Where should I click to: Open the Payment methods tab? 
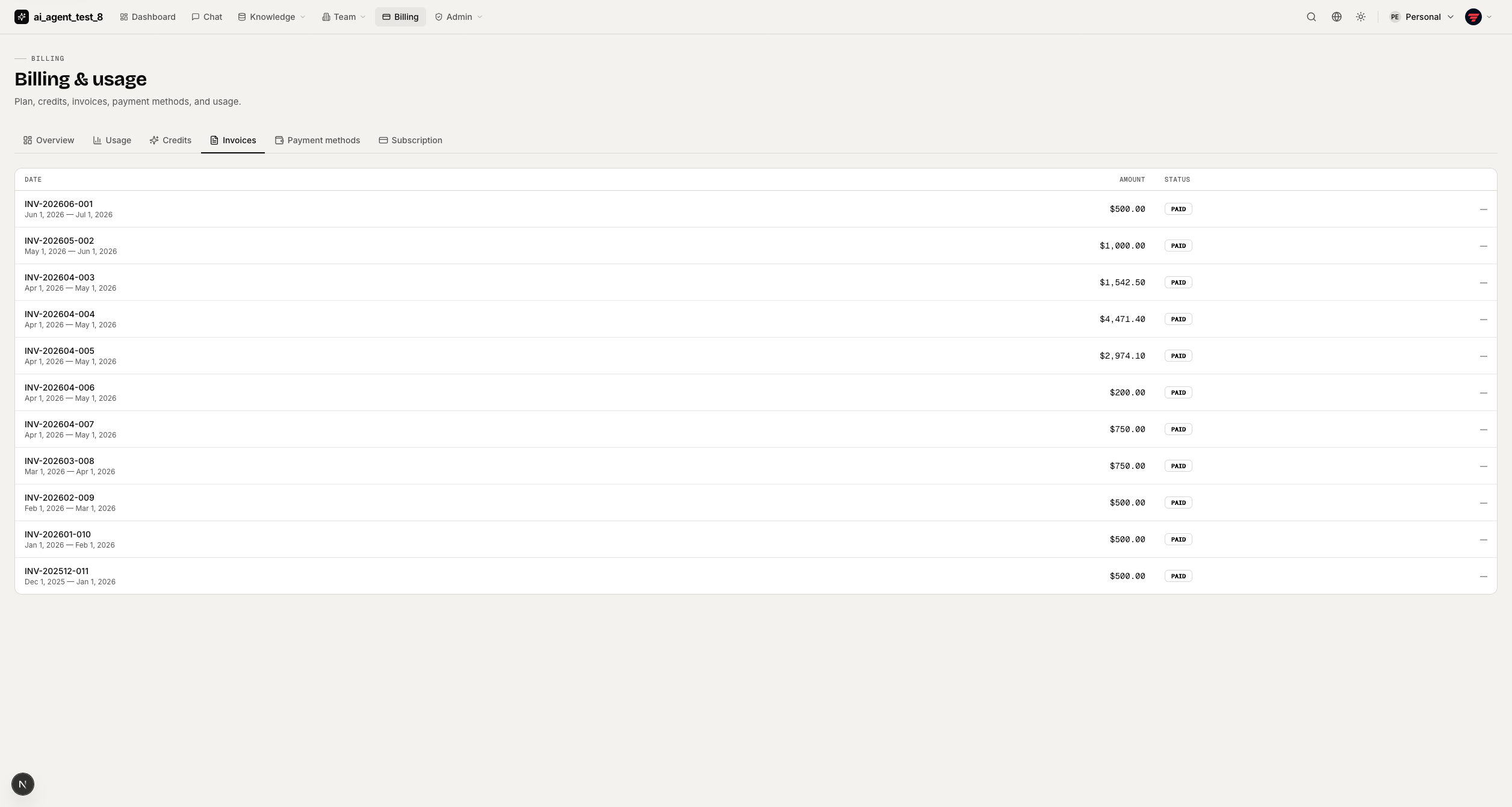coord(317,140)
